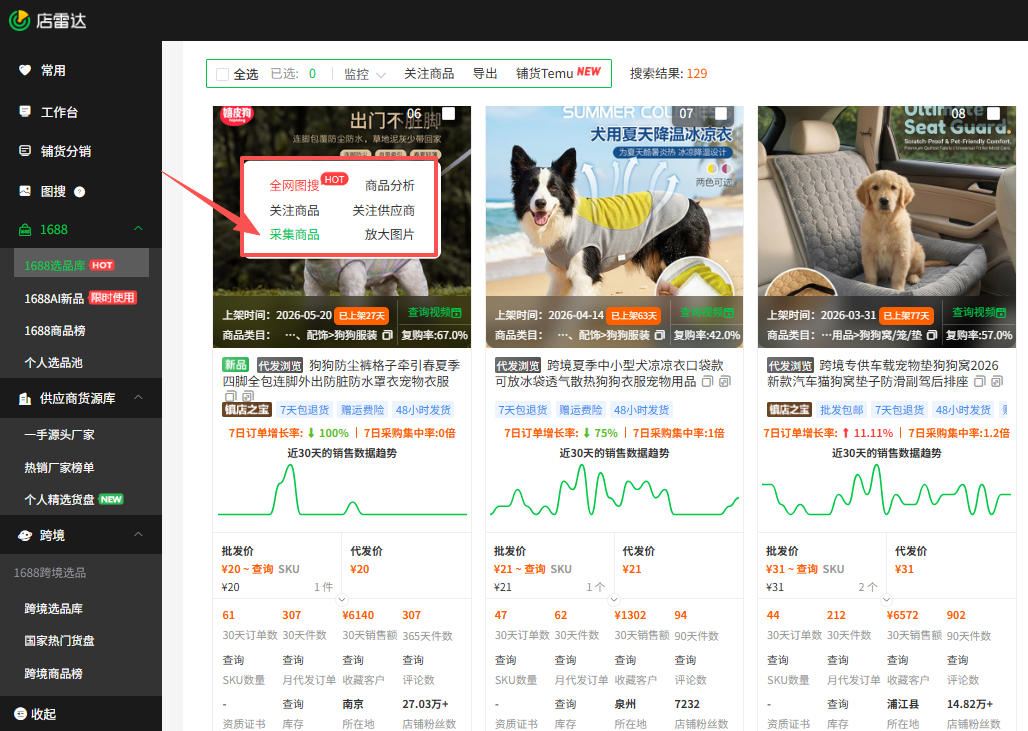Open the 监控 dropdown
The height and width of the screenshot is (731, 1028).
(x=365, y=74)
